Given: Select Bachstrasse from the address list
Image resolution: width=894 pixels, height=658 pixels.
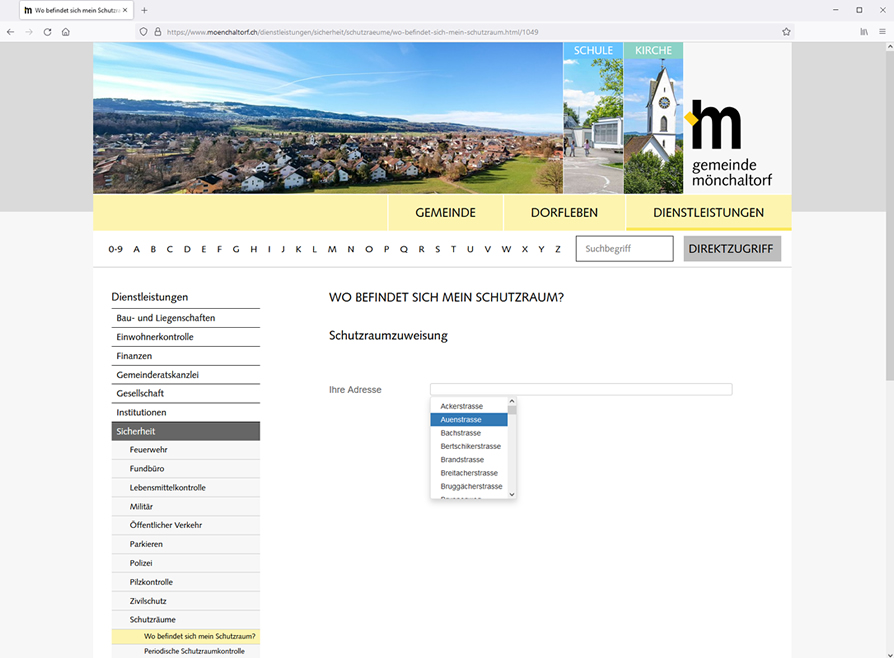Looking at the screenshot, I should (x=469, y=433).
